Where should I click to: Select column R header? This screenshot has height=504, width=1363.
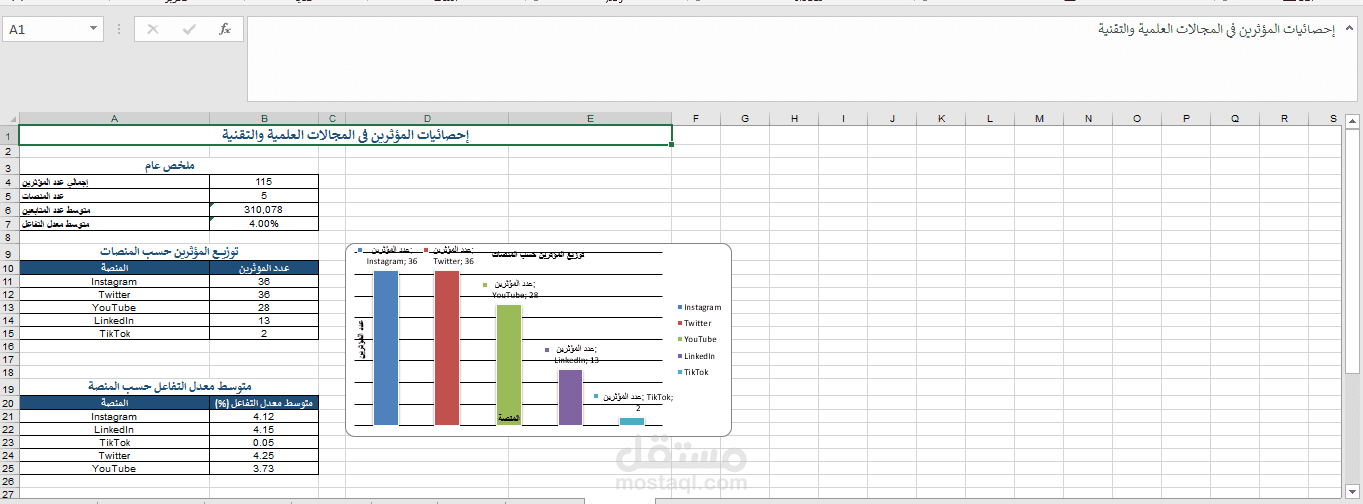pyautogui.click(x=1284, y=118)
